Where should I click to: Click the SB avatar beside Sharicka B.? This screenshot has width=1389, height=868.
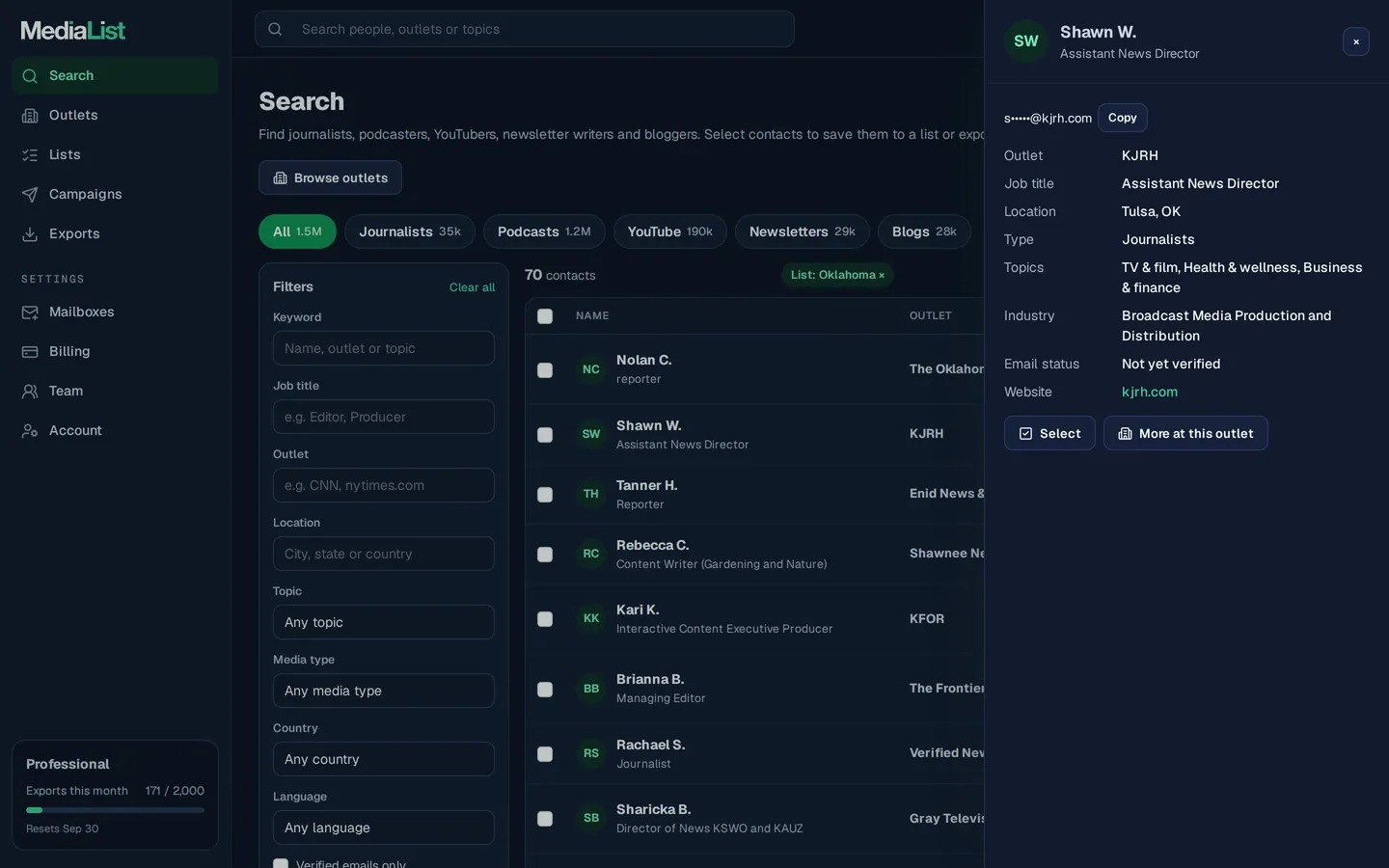pyautogui.click(x=591, y=818)
